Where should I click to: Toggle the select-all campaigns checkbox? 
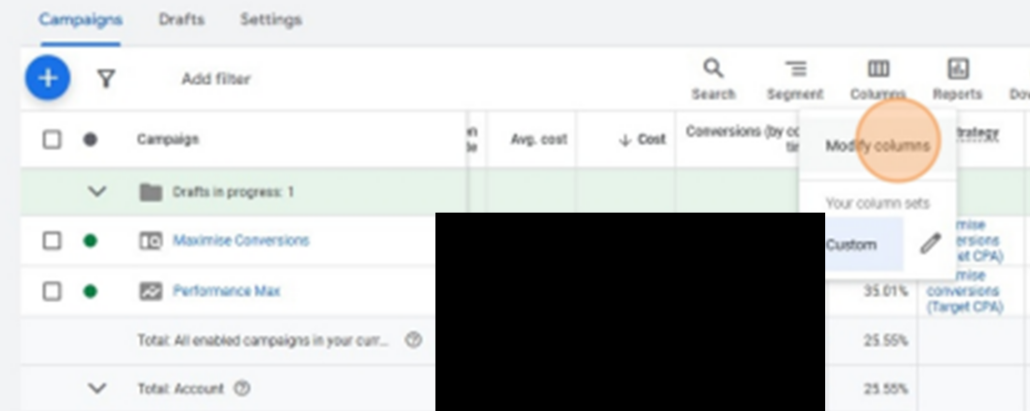click(x=52, y=139)
